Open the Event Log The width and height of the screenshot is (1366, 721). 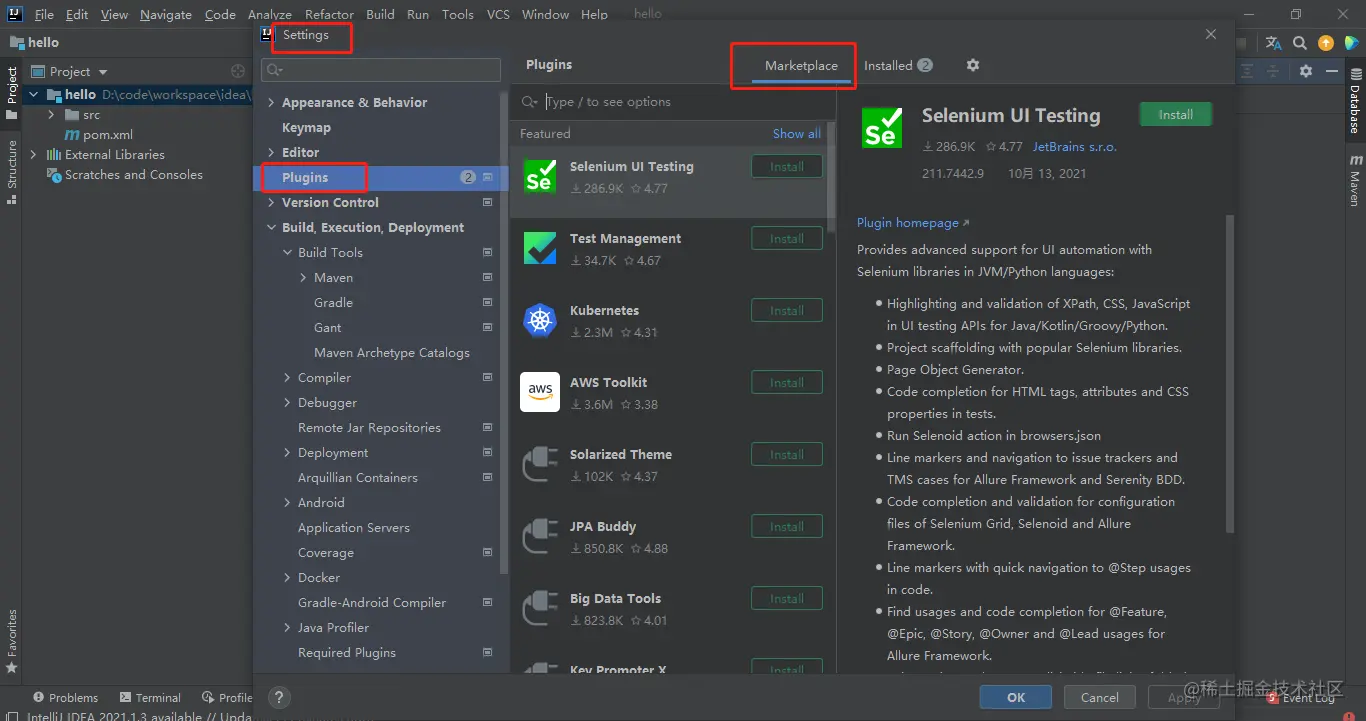click(1301, 698)
